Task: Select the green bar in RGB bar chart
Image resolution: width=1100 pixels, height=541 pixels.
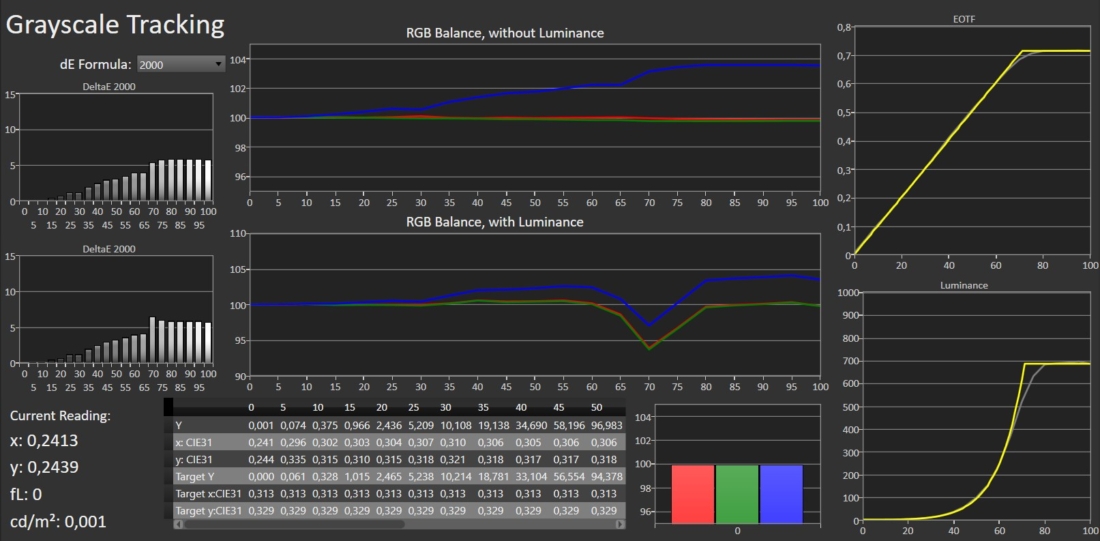Action: coord(737,494)
